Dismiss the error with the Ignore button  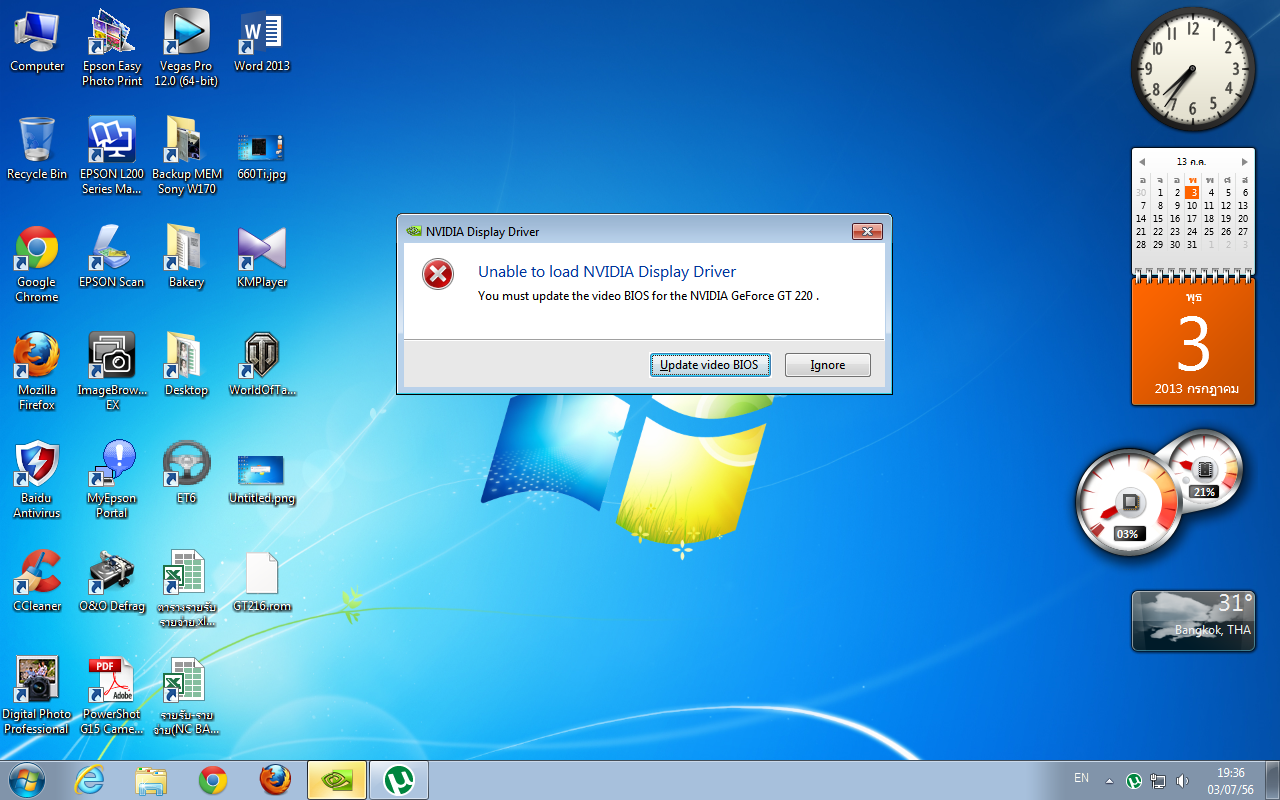[827, 365]
